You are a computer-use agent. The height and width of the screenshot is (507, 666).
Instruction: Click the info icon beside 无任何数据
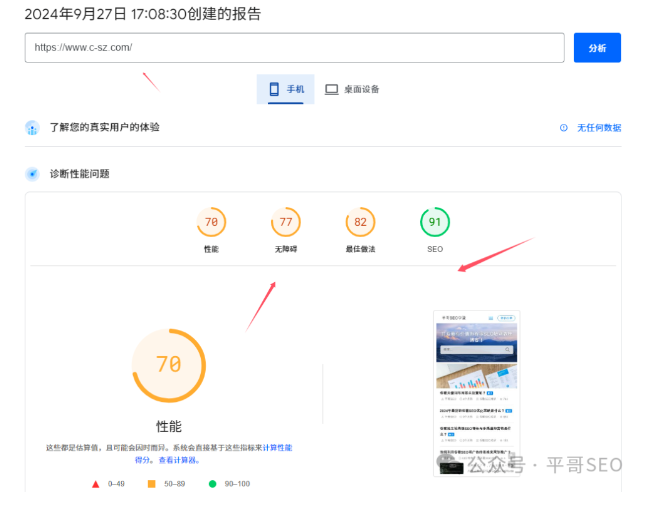(564, 128)
